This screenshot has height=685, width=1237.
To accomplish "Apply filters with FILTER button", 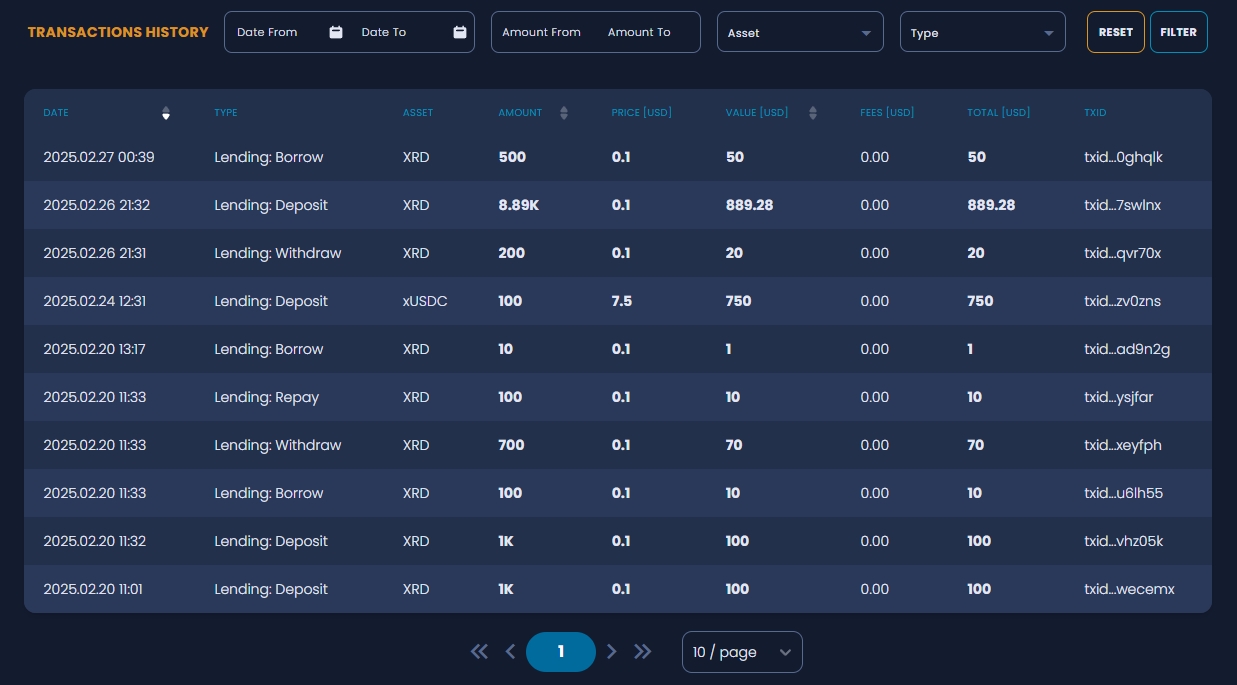I will pos(1178,32).
